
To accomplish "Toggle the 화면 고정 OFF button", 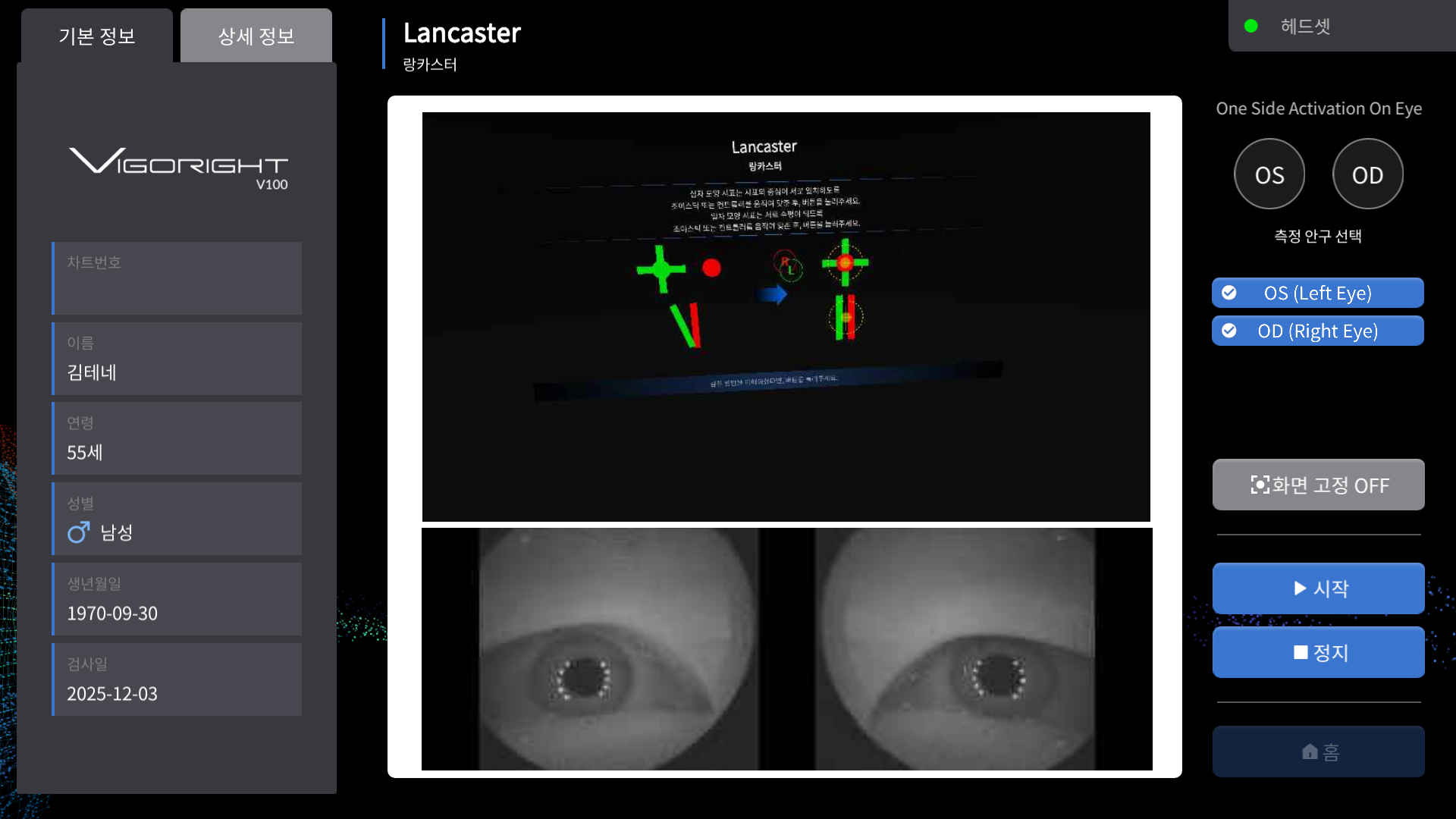I will click(1318, 485).
